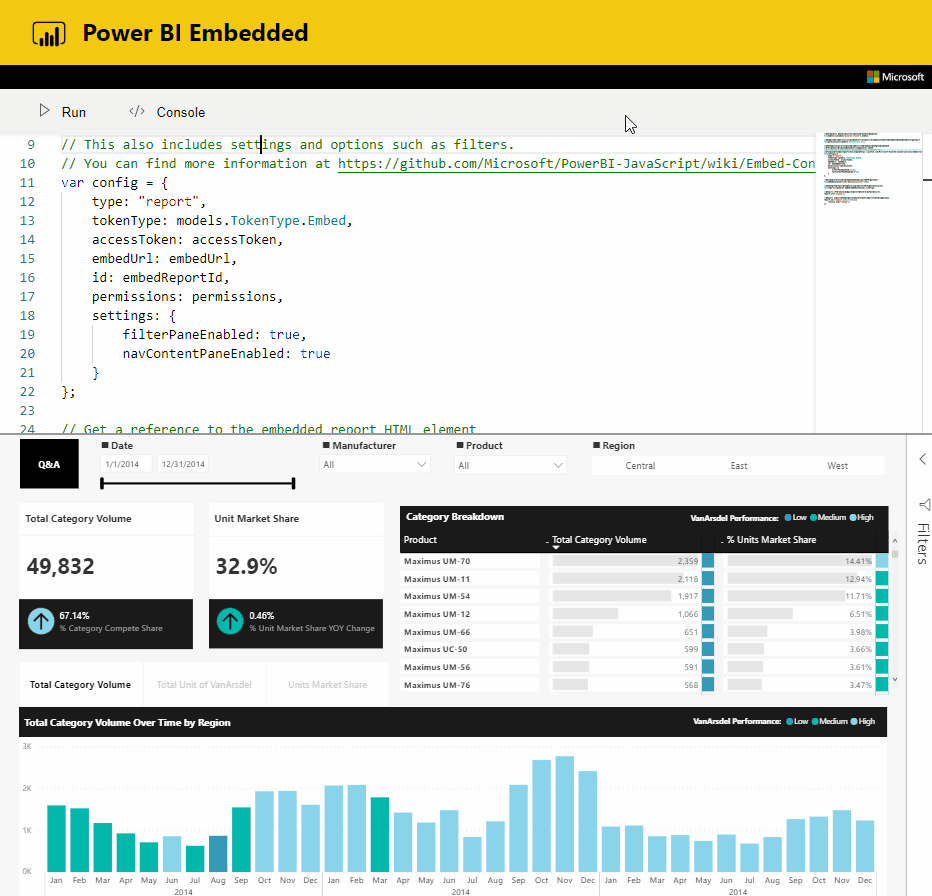Click the Medium legend swatch in the Over Time chart

click(815, 721)
